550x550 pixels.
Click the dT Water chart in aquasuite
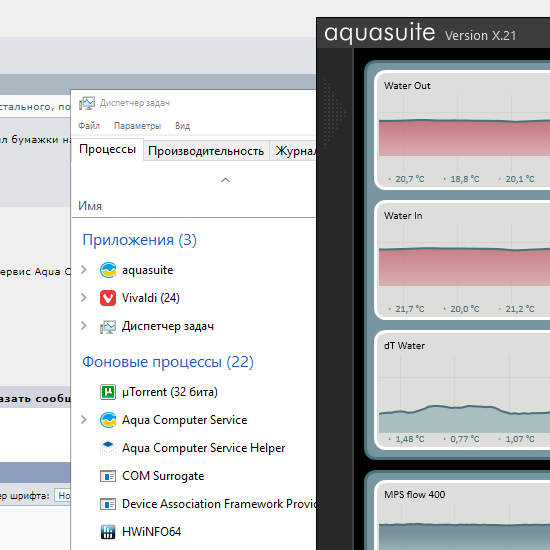click(463, 390)
